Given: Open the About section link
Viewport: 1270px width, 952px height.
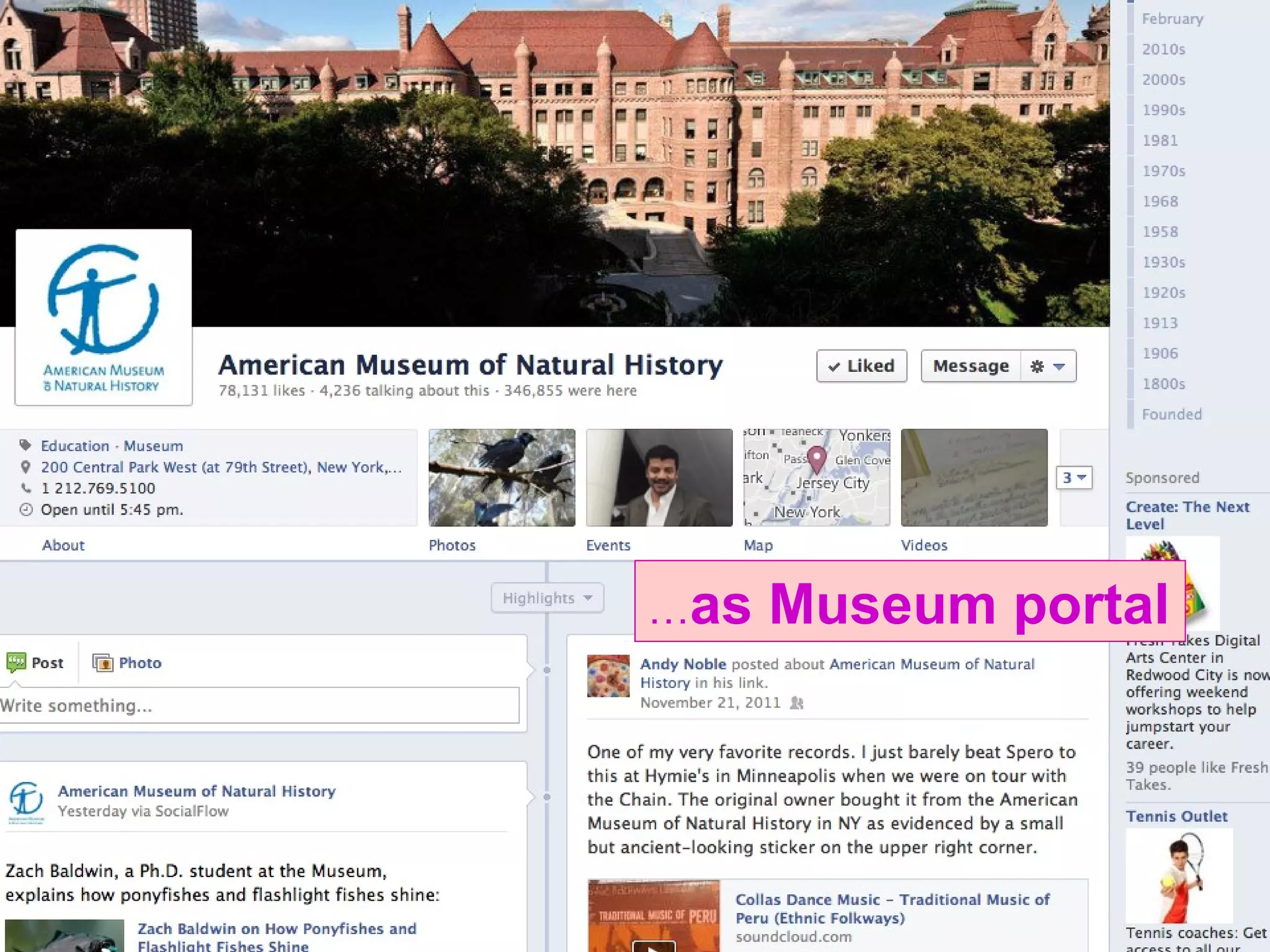Looking at the screenshot, I should (63, 545).
